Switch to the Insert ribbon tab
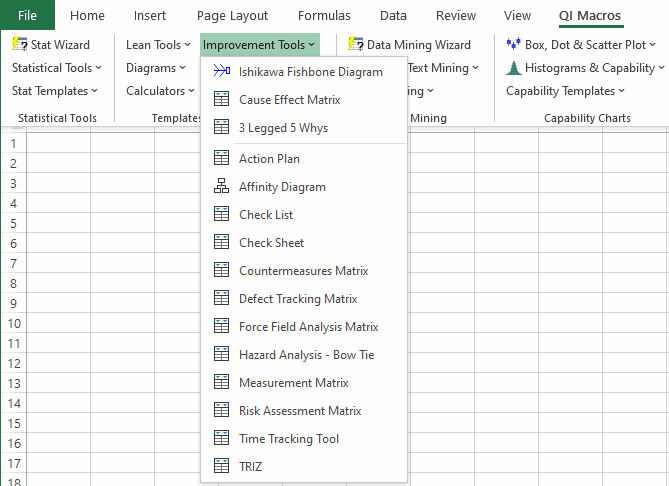669x486 pixels. click(150, 16)
